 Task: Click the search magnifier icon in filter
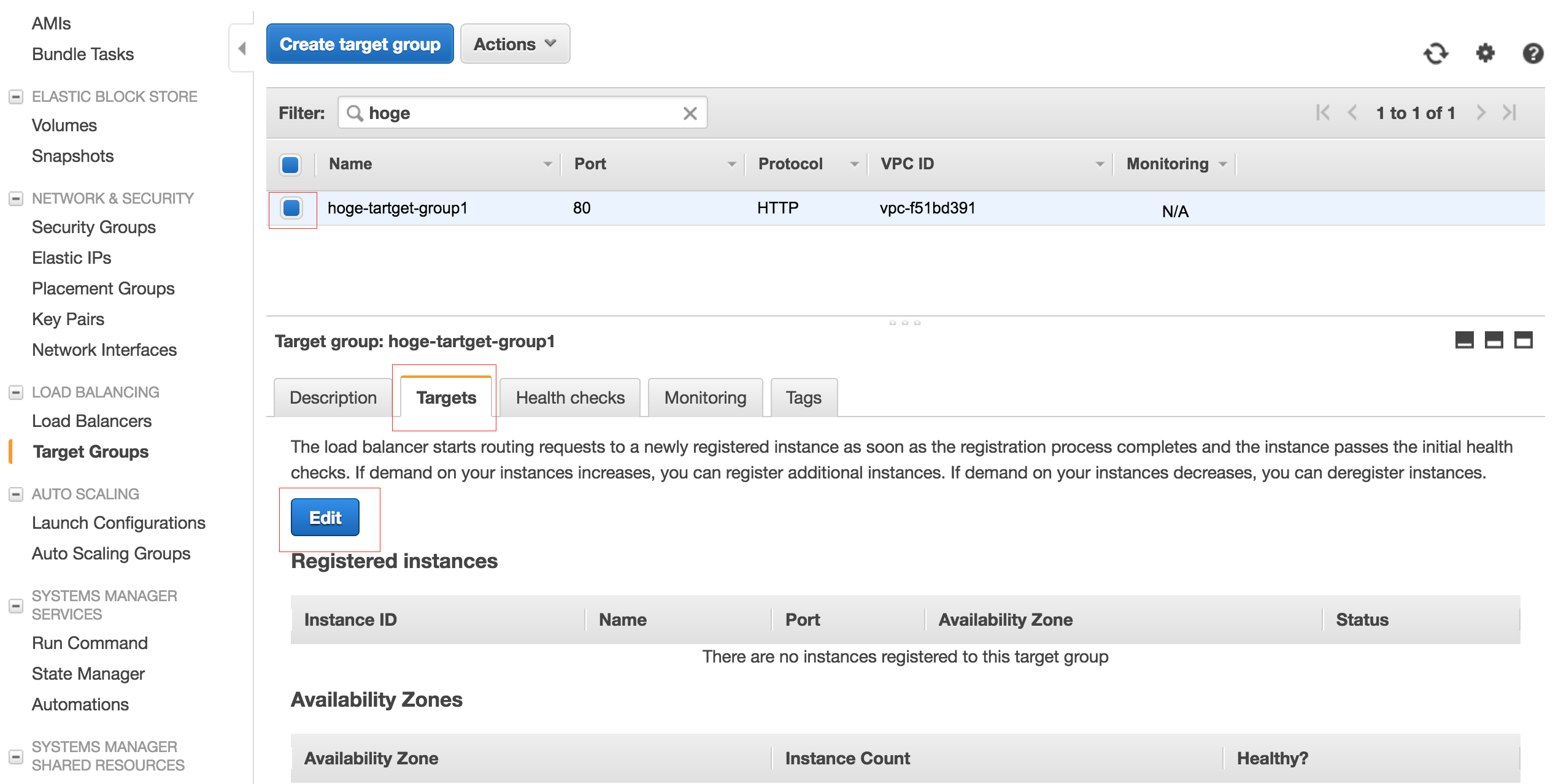click(x=355, y=113)
